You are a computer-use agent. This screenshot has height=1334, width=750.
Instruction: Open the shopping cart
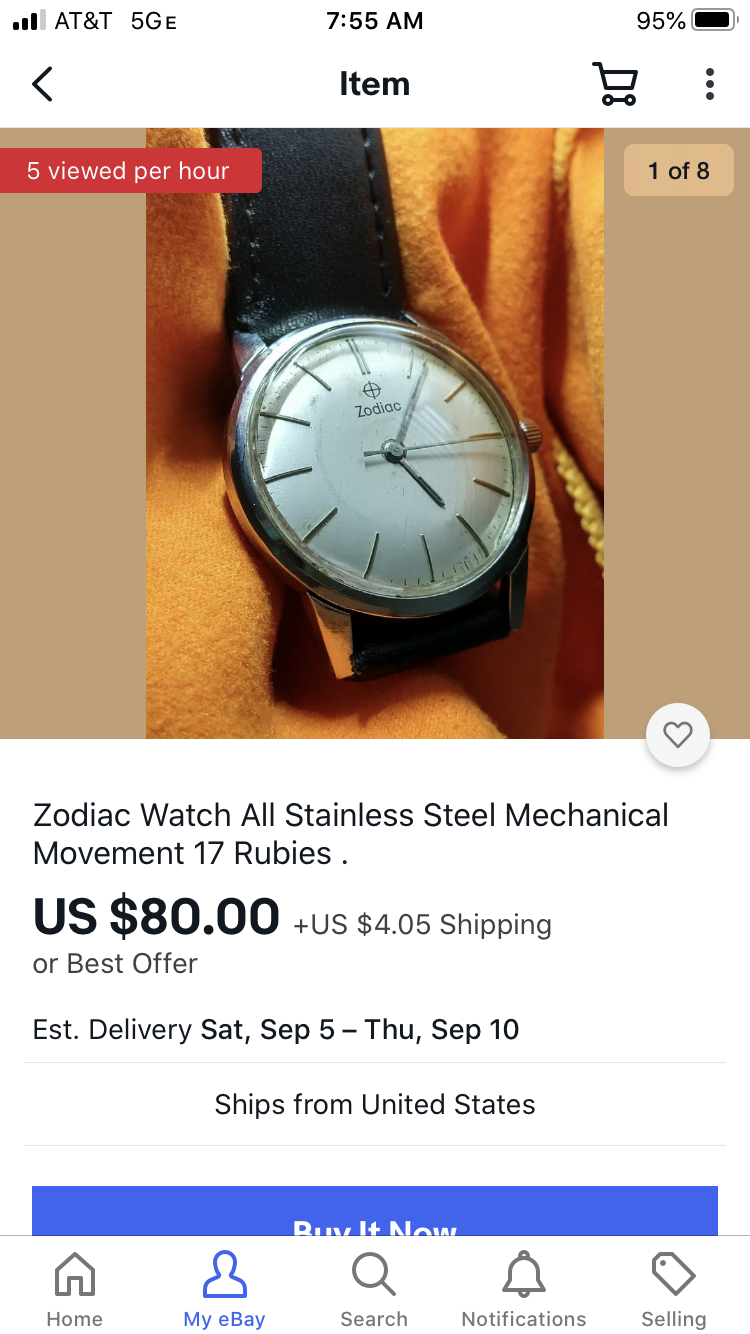615,84
